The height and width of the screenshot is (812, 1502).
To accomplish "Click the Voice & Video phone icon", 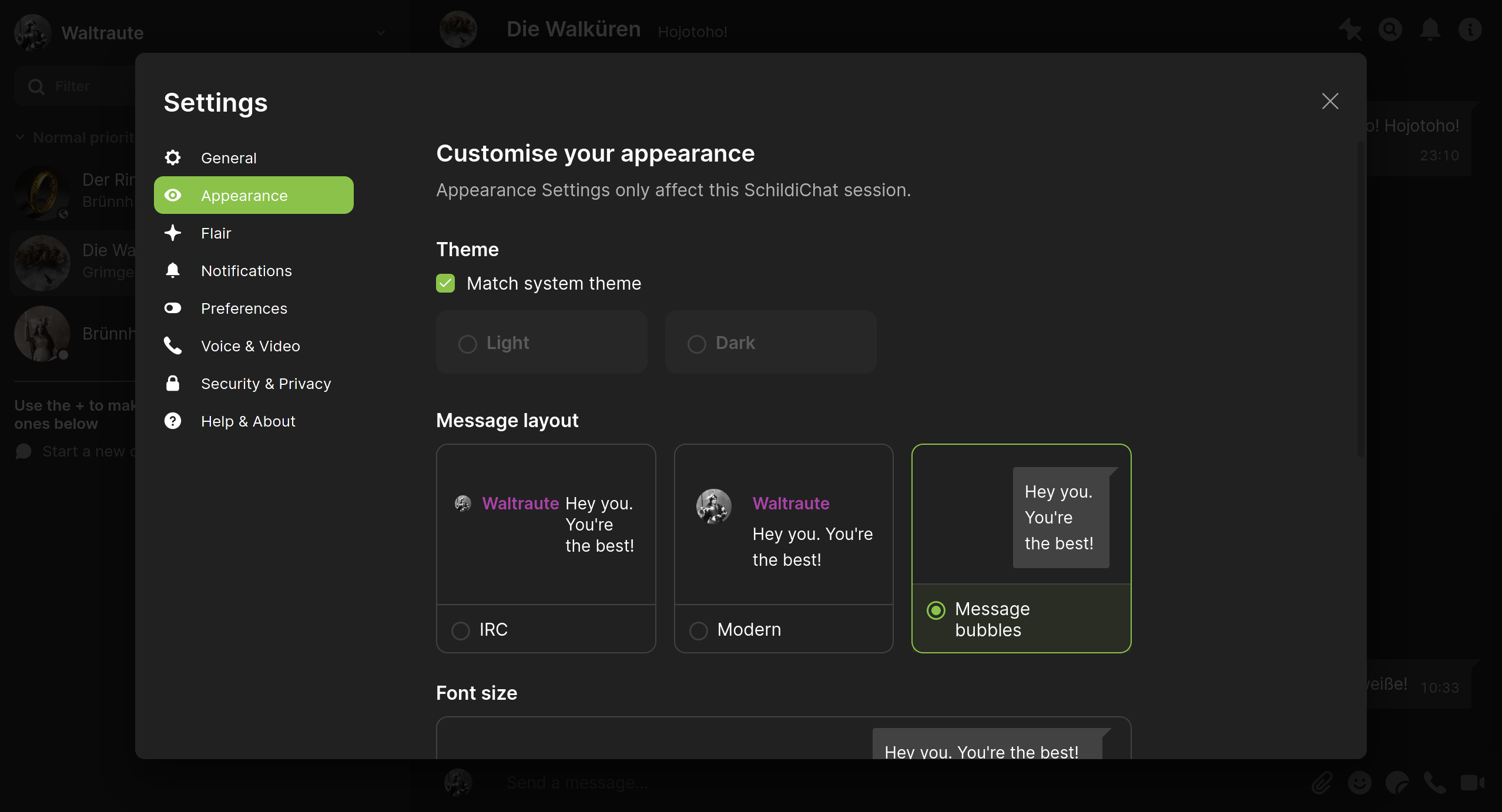I will 173,345.
